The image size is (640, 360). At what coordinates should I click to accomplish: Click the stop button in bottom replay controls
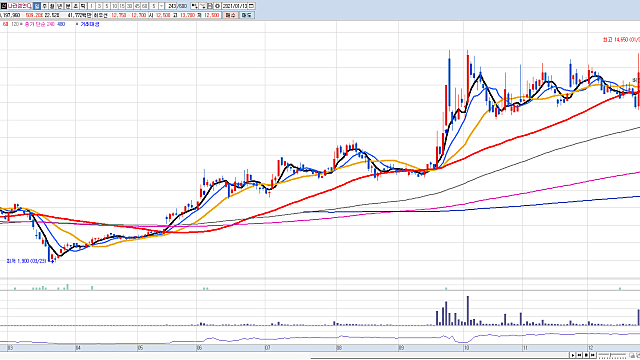[586, 355]
